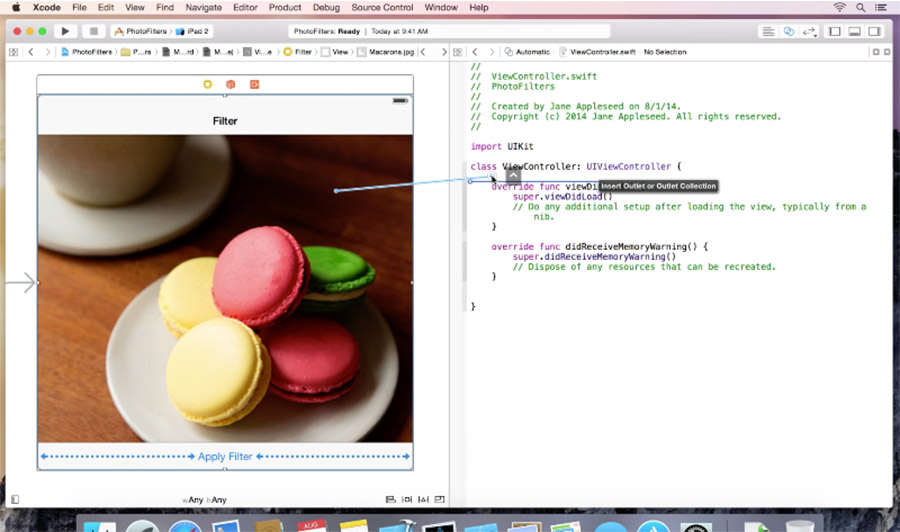The image size is (900, 532).
Task: Toggle the Debug area visibility
Action: point(855,32)
